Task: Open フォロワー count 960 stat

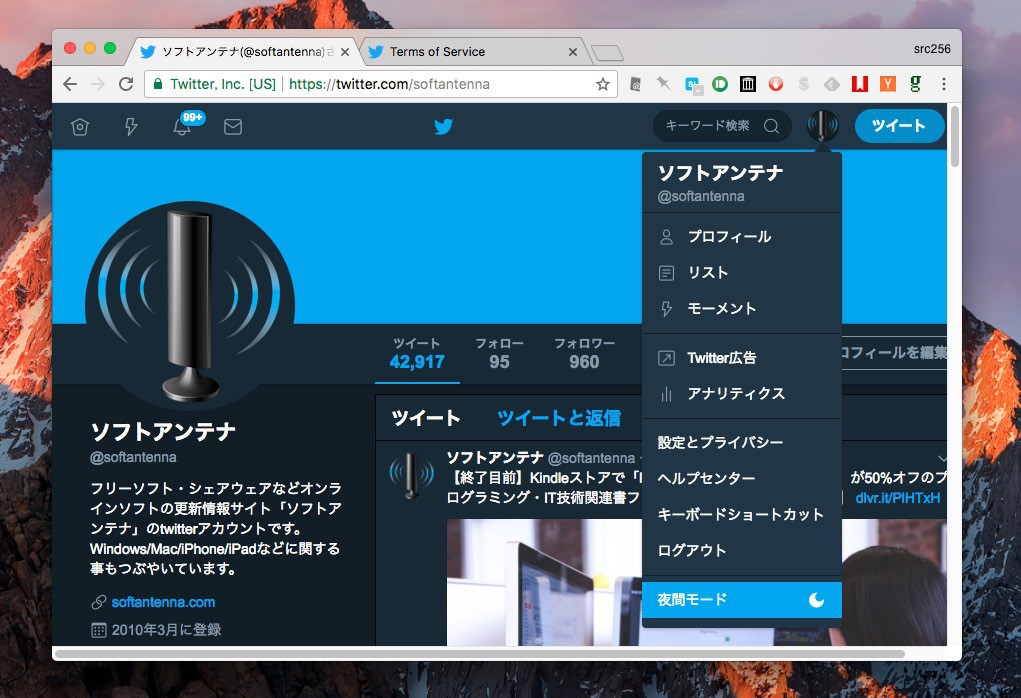Action: (x=584, y=354)
